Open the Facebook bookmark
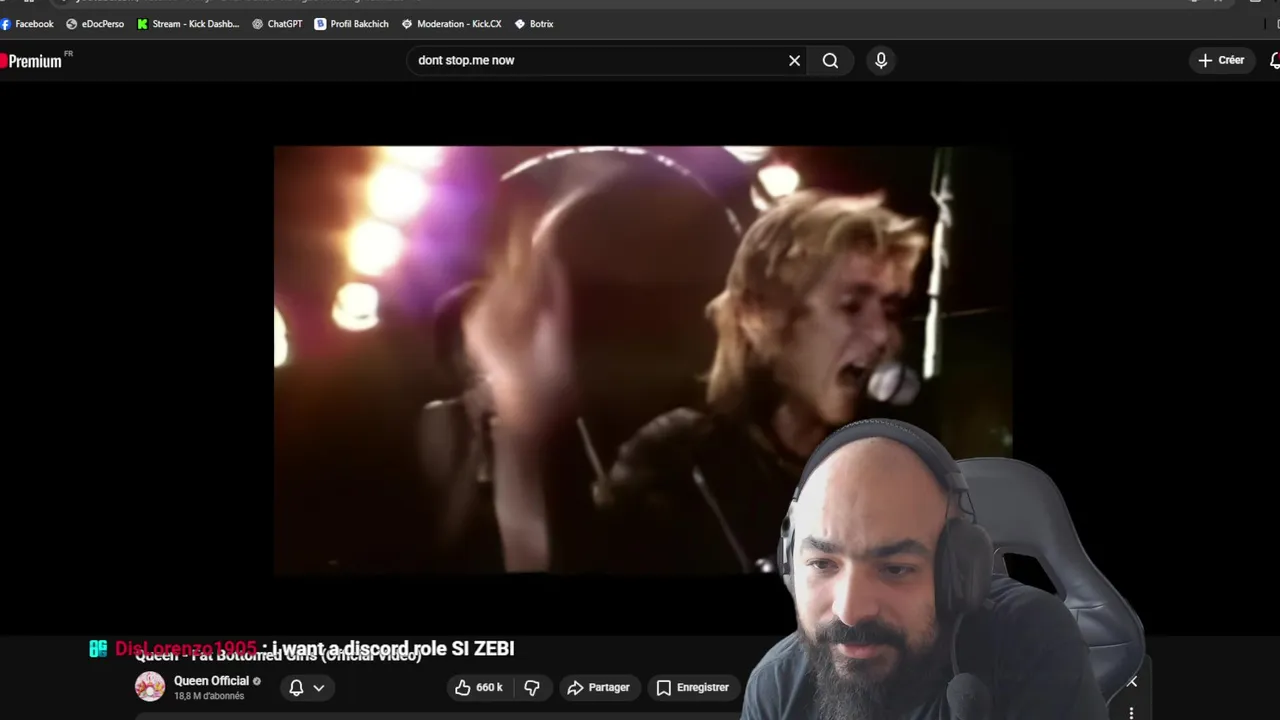 point(28,24)
